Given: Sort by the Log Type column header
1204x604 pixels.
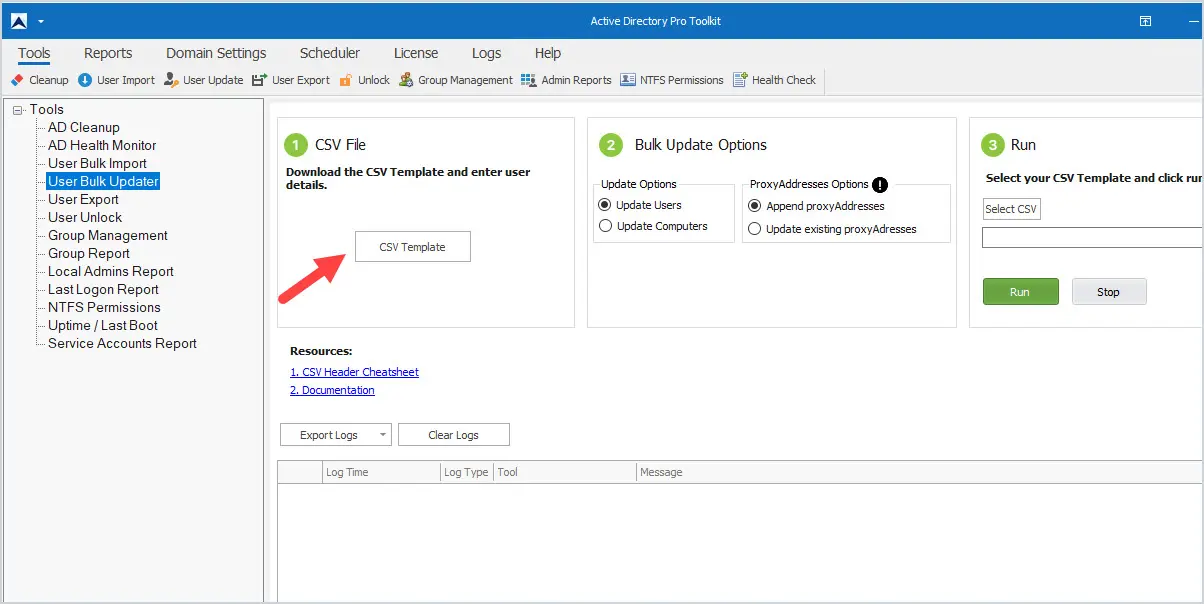Looking at the screenshot, I should 466,472.
